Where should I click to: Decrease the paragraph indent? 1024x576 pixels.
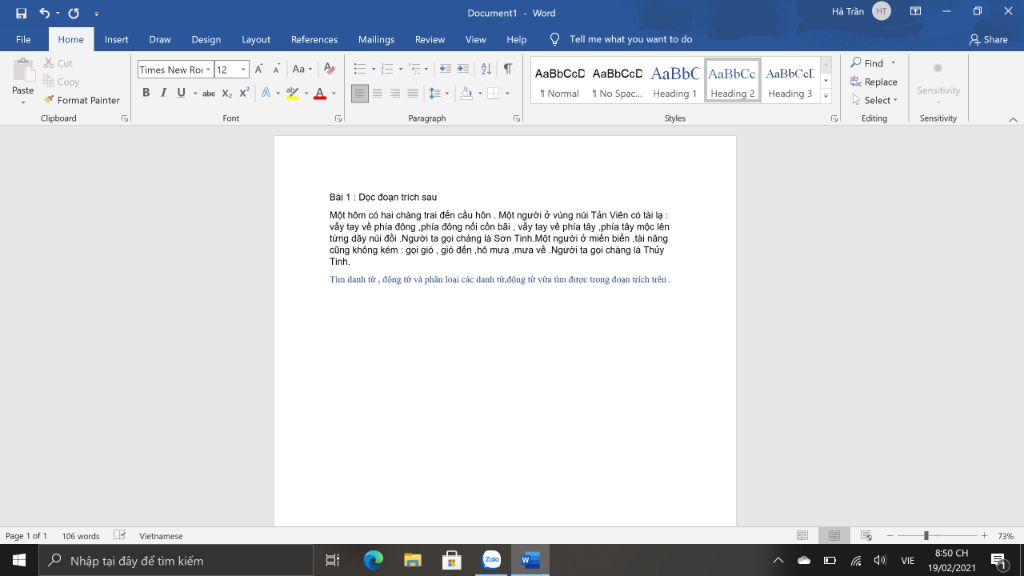pyautogui.click(x=445, y=69)
